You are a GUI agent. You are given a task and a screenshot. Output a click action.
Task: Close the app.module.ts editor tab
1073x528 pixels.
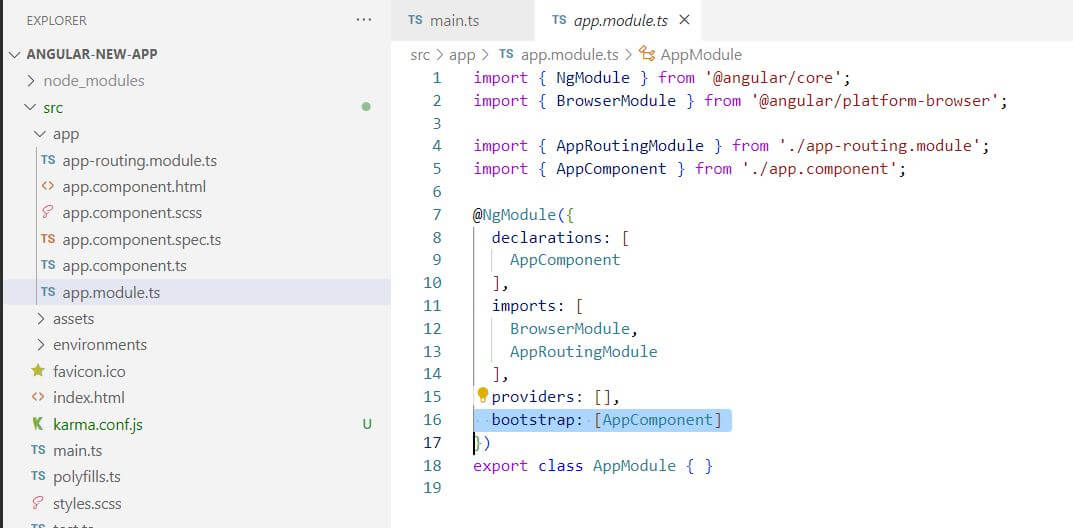tap(685, 20)
